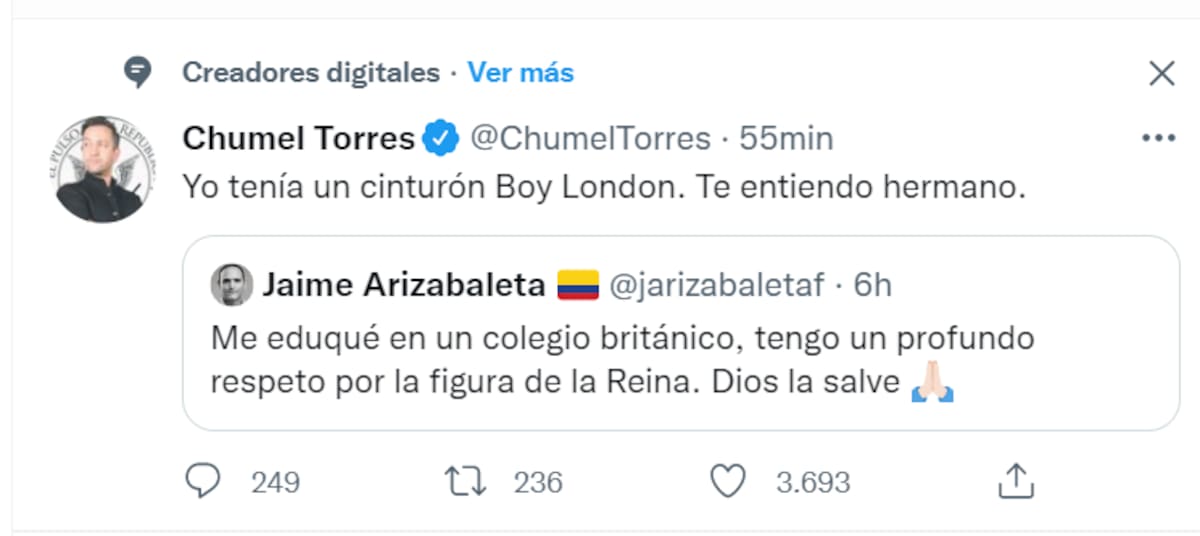Click the praying hands emoji

pyautogui.click(x=933, y=384)
